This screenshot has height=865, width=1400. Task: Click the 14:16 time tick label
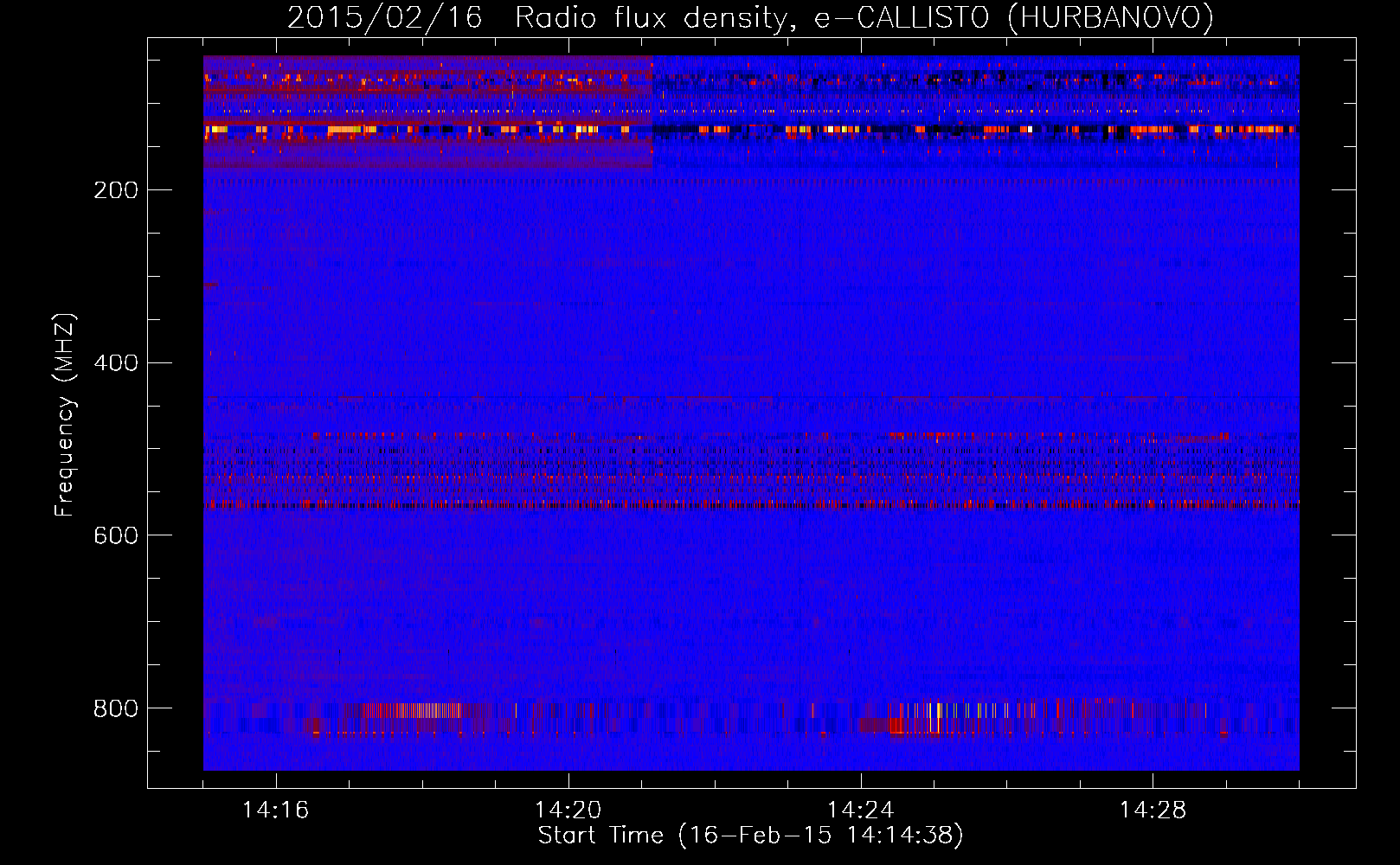pyautogui.click(x=275, y=811)
